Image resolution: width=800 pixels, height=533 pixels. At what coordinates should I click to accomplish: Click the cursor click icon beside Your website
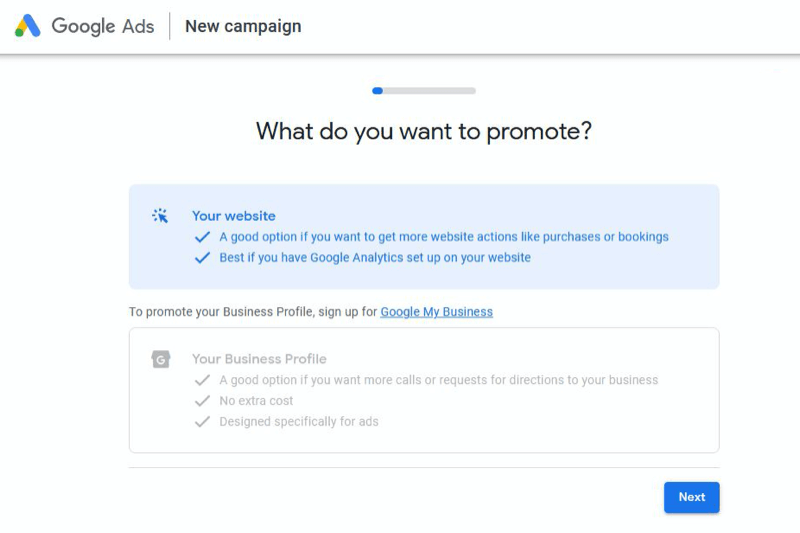point(160,216)
